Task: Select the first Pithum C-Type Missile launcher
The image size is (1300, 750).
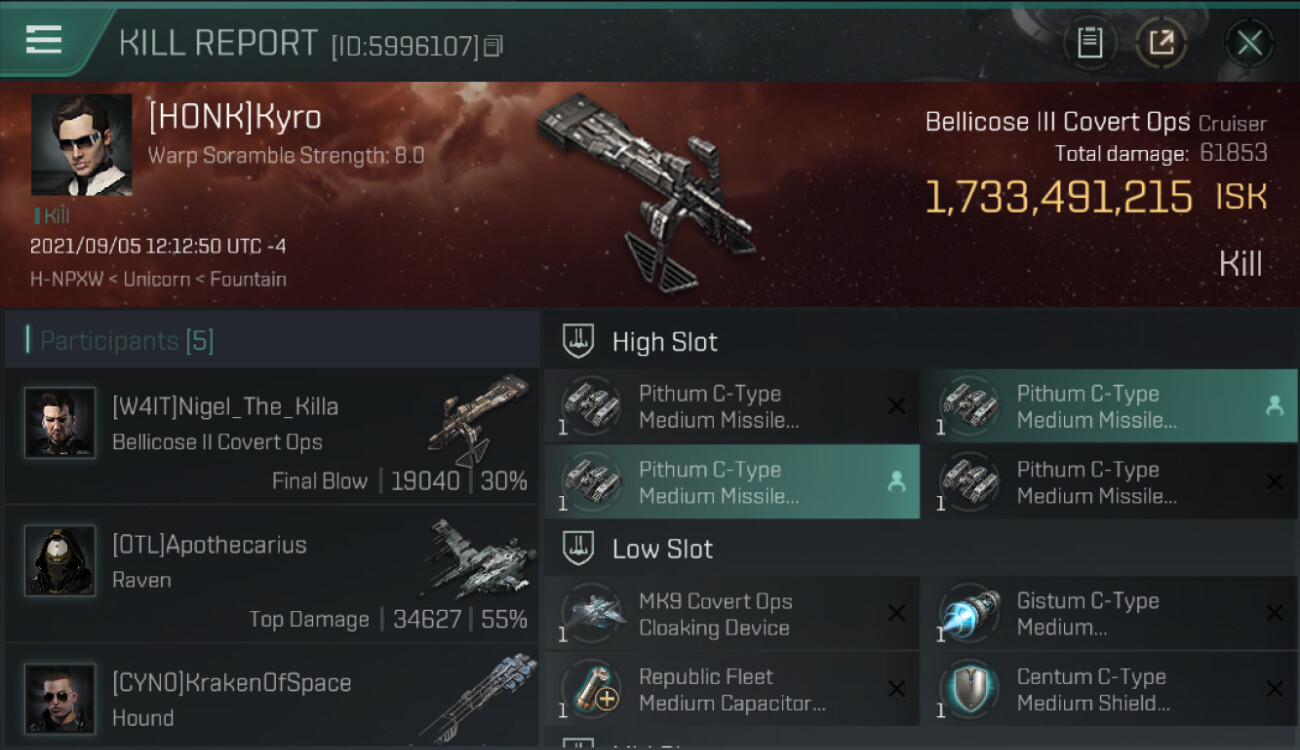Action: [731, 406]
